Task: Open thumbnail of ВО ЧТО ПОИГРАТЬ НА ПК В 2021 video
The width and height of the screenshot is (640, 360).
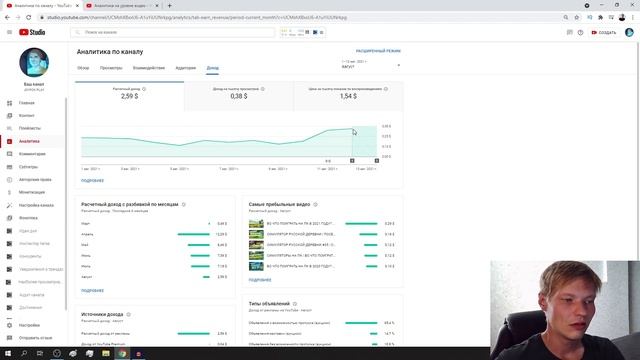Action: coord(256,224)
